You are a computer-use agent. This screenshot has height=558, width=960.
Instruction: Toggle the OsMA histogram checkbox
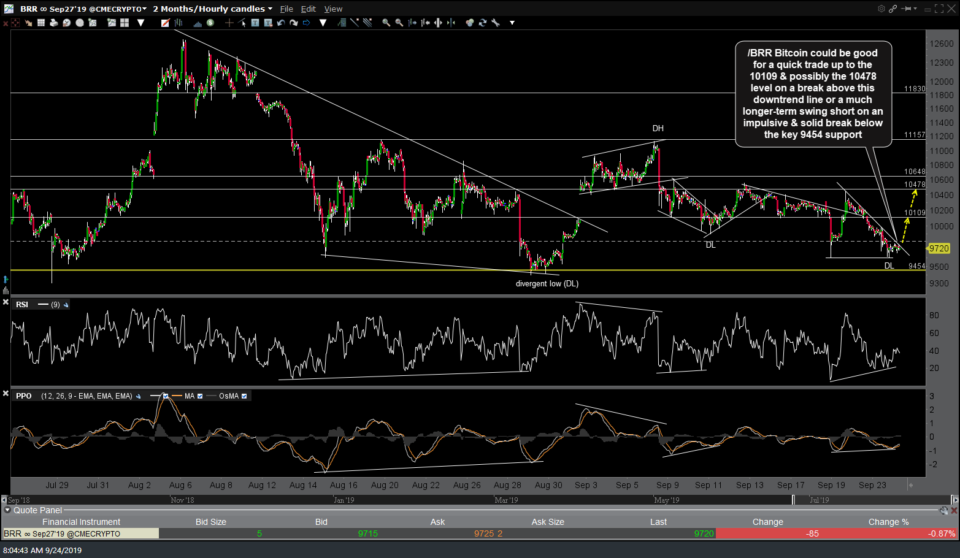click(245, 395)
